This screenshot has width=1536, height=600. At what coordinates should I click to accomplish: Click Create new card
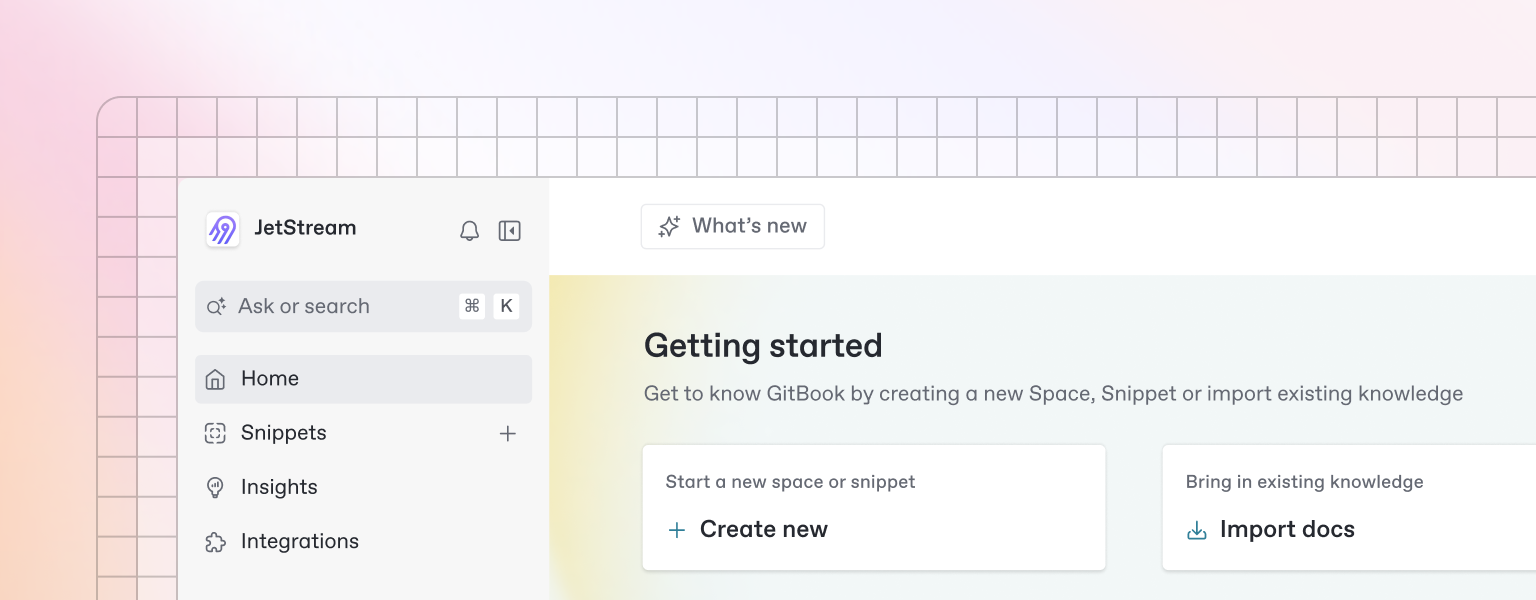click(873, 508)
